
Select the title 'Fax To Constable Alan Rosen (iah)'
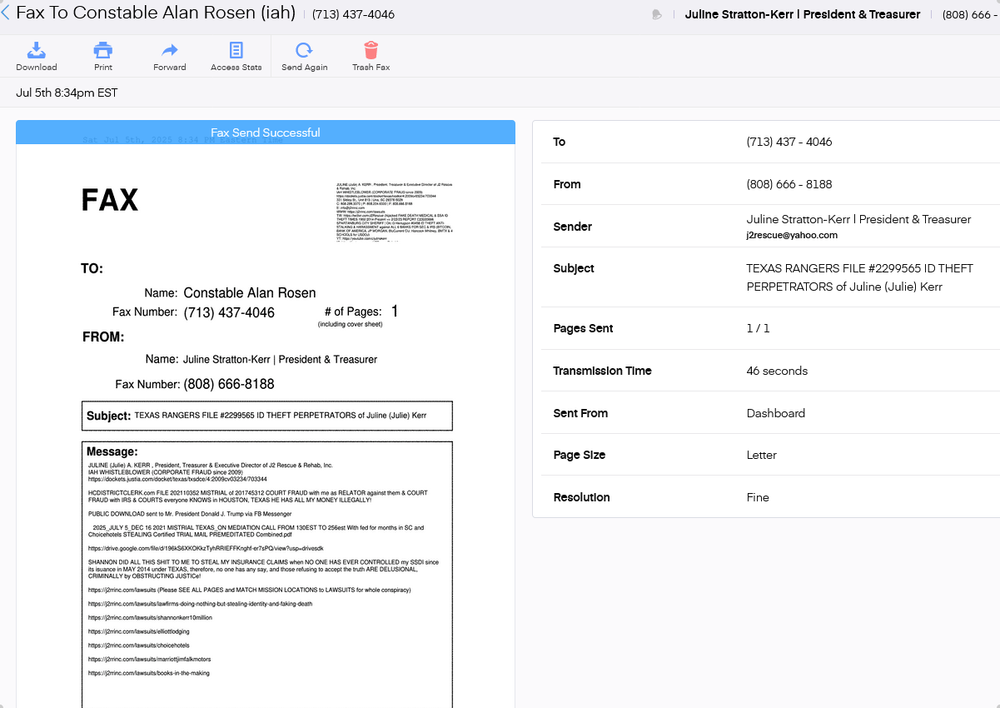(x=156, y=13)
